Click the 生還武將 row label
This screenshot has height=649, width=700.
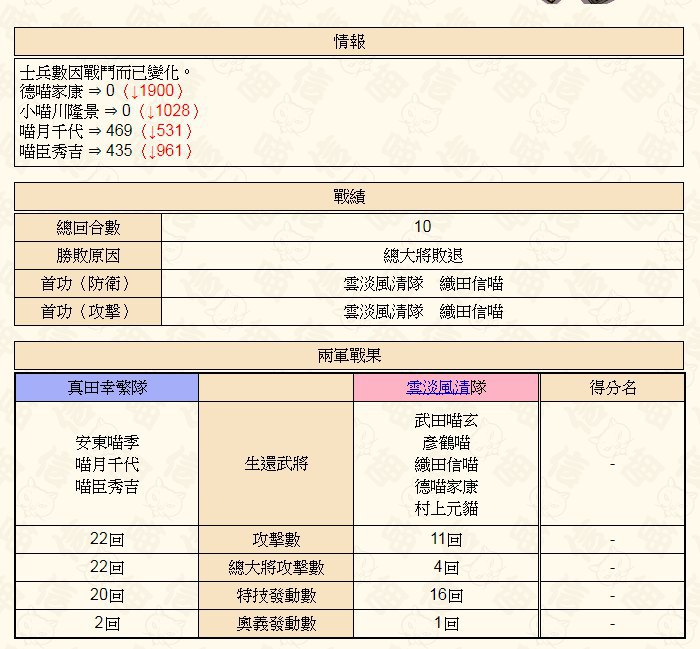(x=276, y=464)
